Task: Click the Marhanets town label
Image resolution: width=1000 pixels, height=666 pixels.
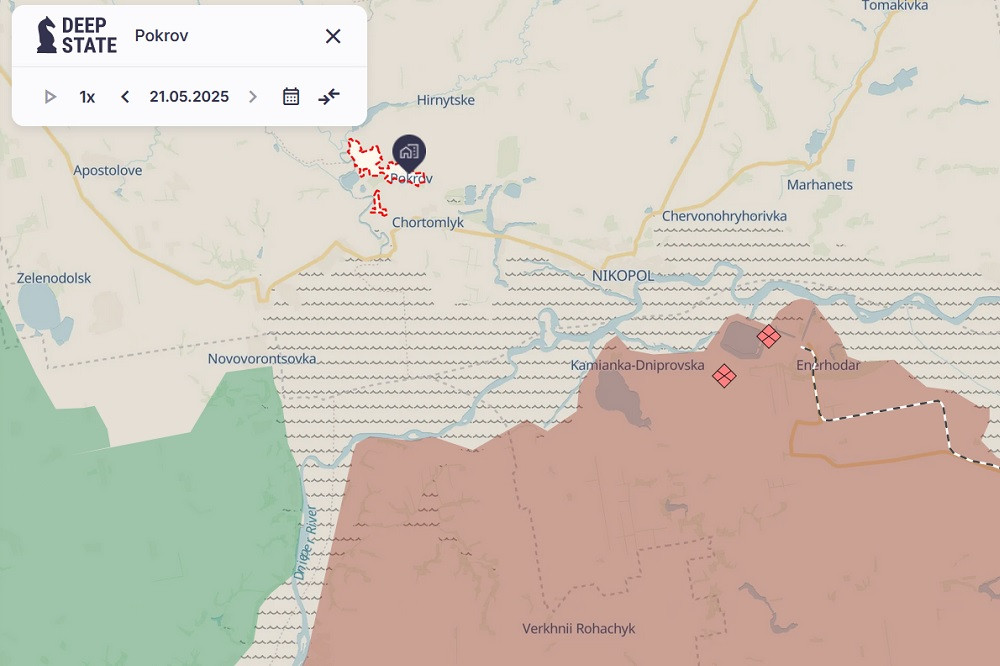Action: [820, 185]
